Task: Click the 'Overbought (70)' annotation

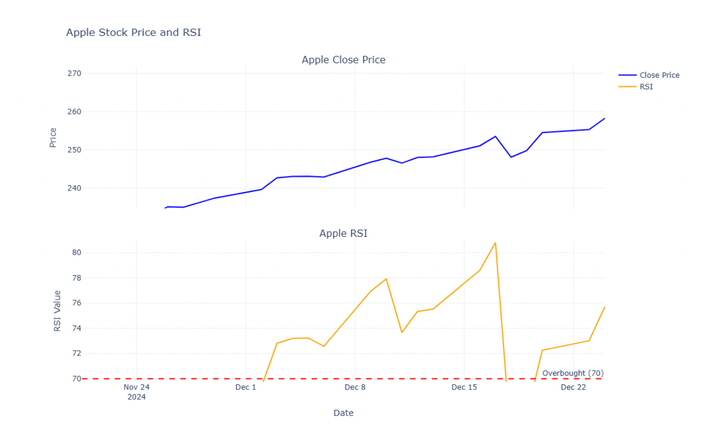Action: tap(572, 373)
